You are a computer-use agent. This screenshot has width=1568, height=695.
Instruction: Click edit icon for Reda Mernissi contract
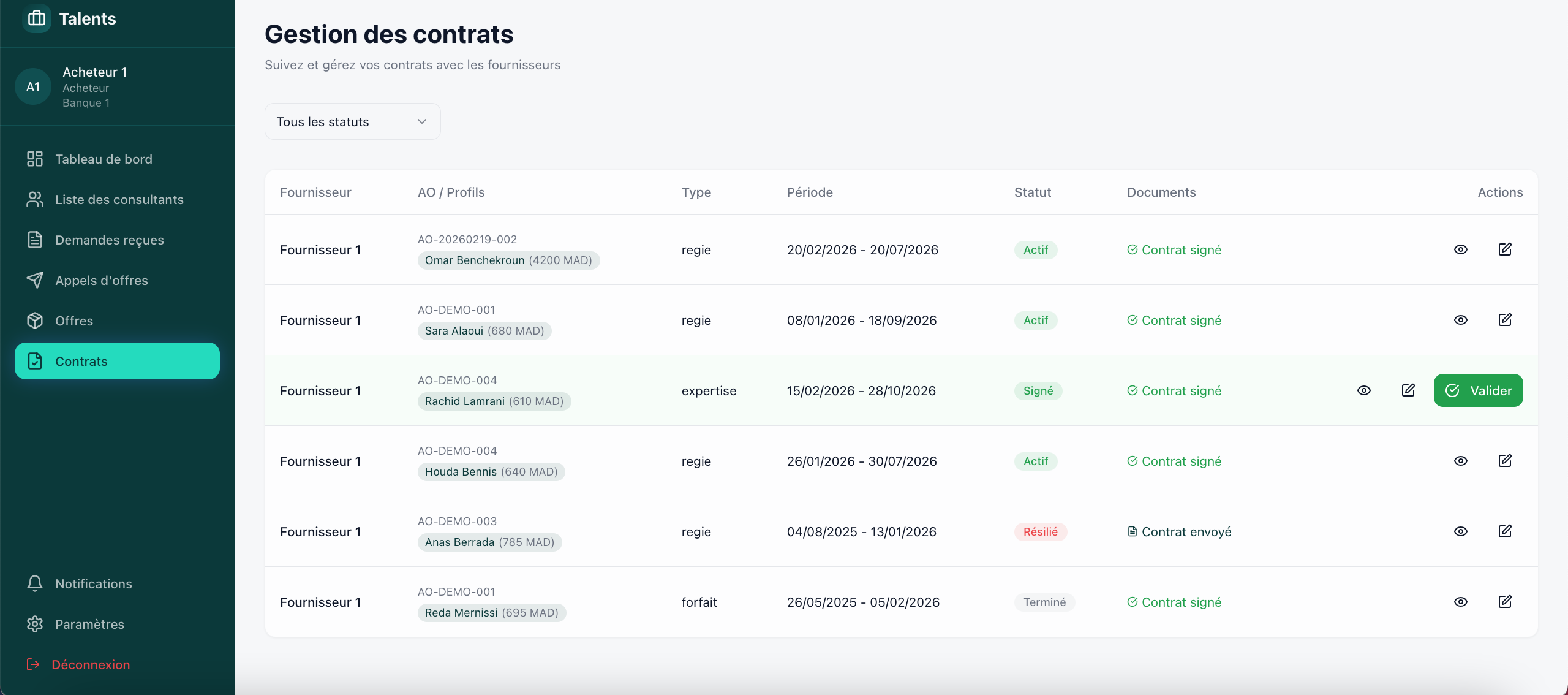[x=1505, y=602]
